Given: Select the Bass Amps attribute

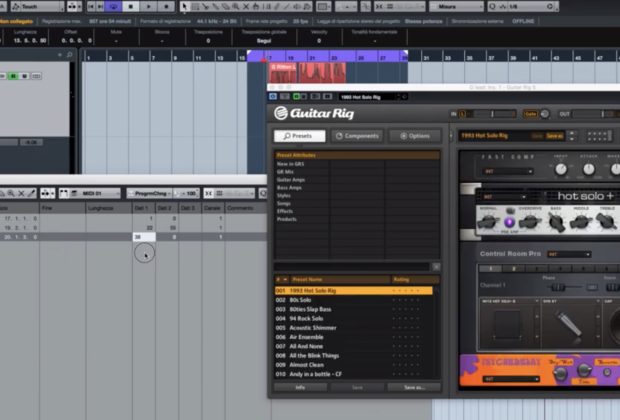Looking at the screenshot, I should tap(289, 187).
